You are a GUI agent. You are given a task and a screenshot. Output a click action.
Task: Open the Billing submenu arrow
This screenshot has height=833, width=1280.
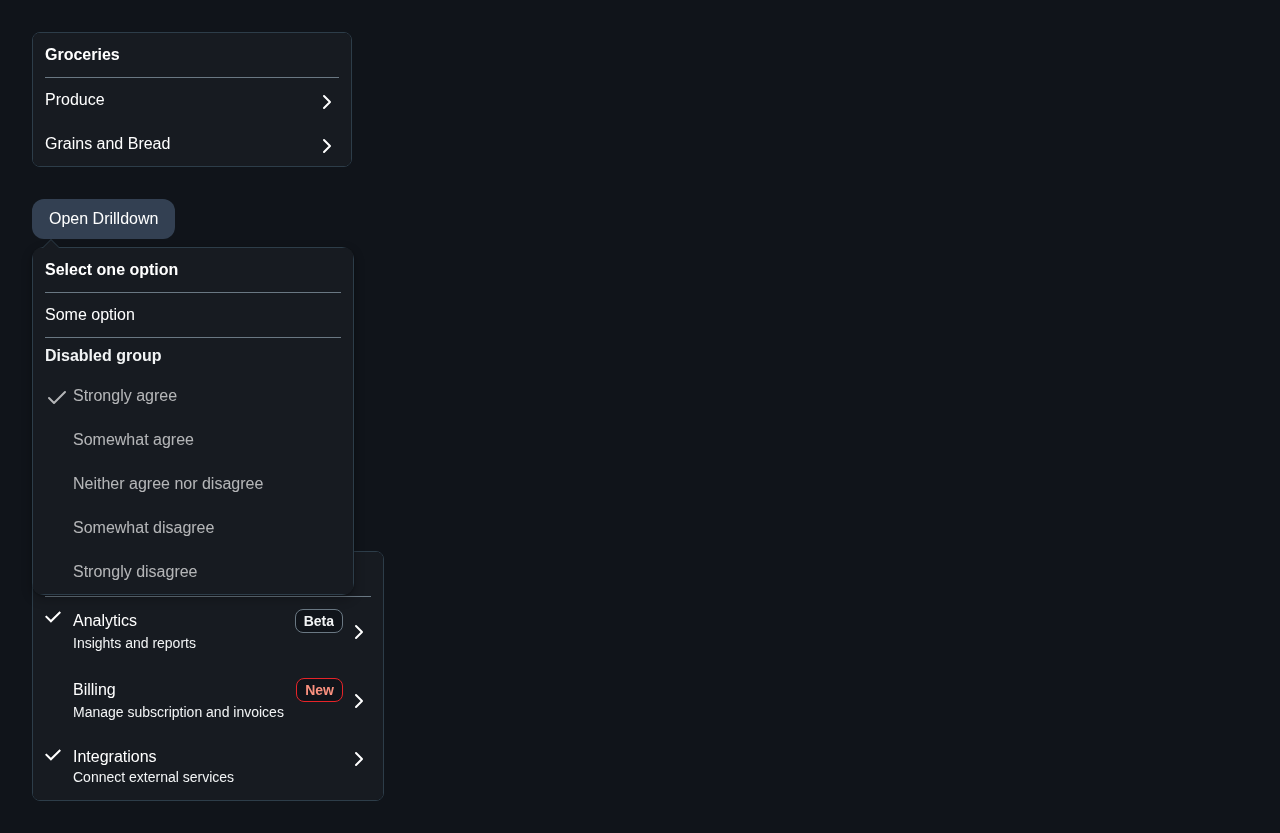[x=359, y=701]
